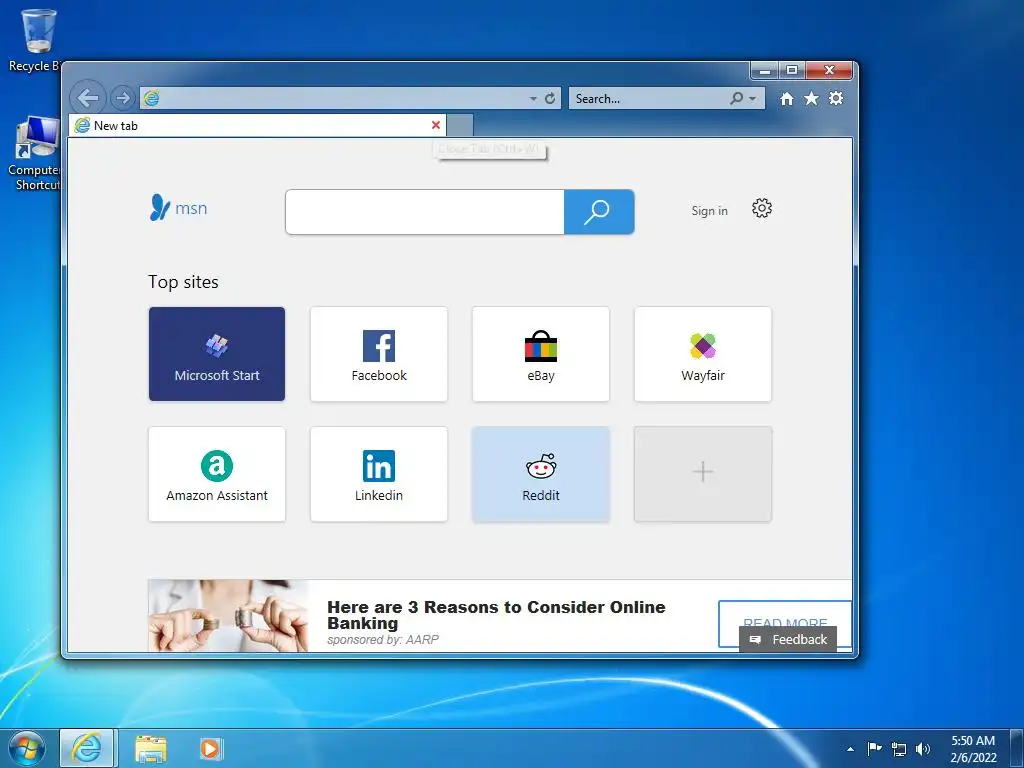Maximize the Internet Explorer window
The height and width of the screenshot is (768, 1024).
pos(792,70)
